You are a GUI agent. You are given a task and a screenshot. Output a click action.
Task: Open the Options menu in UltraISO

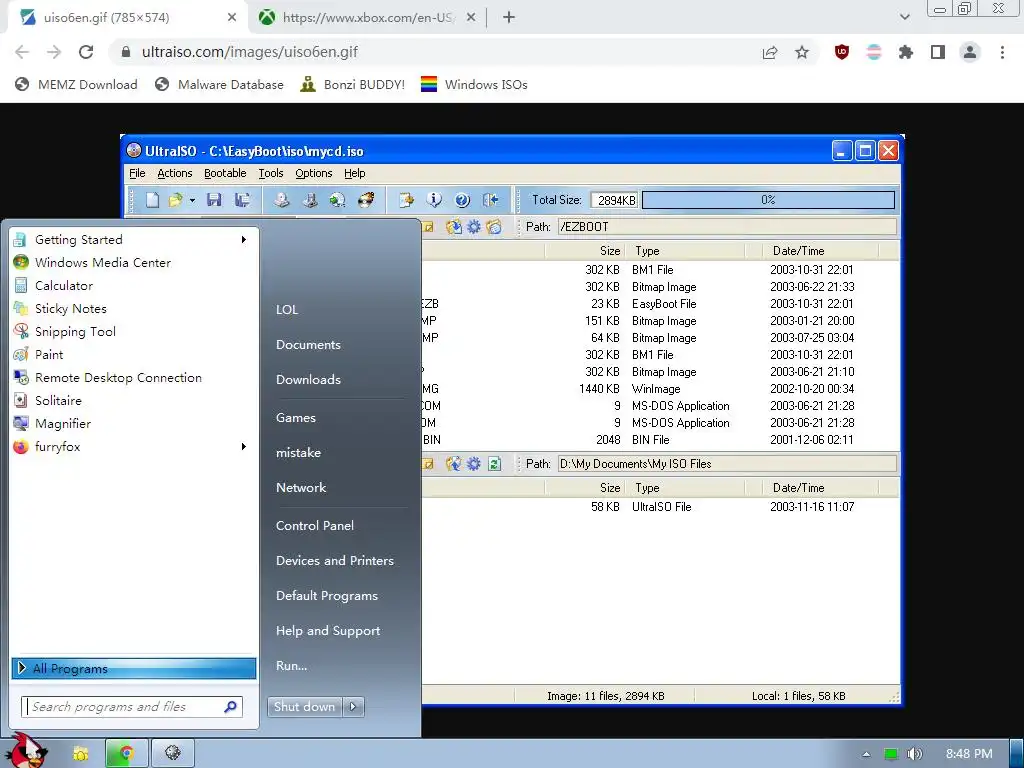coord(313,173)
